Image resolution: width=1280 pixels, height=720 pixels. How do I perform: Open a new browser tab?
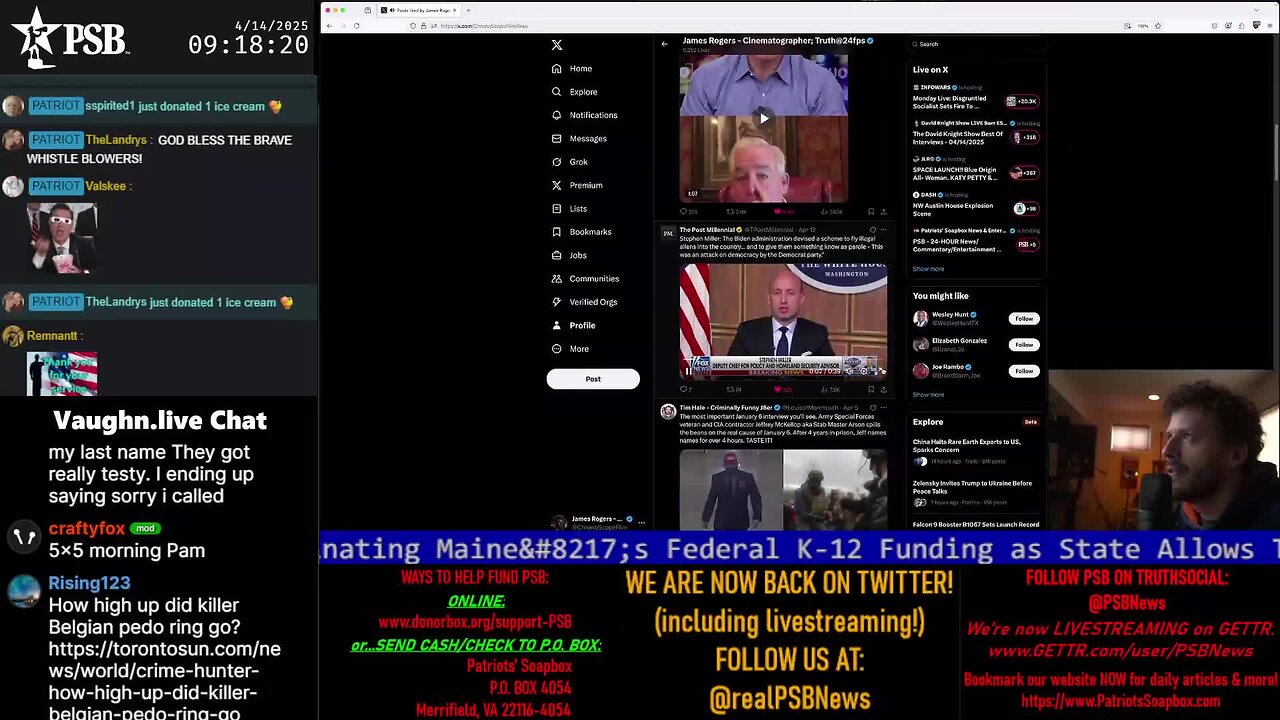click(468, 10)
